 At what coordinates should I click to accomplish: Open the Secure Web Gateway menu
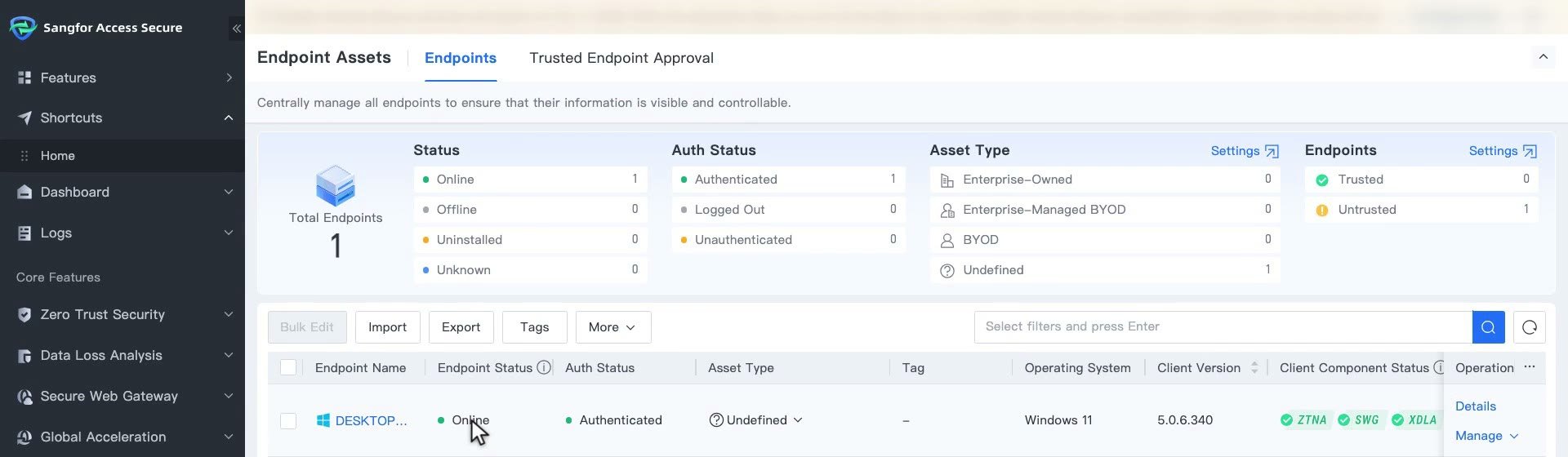tap(122, 396)
